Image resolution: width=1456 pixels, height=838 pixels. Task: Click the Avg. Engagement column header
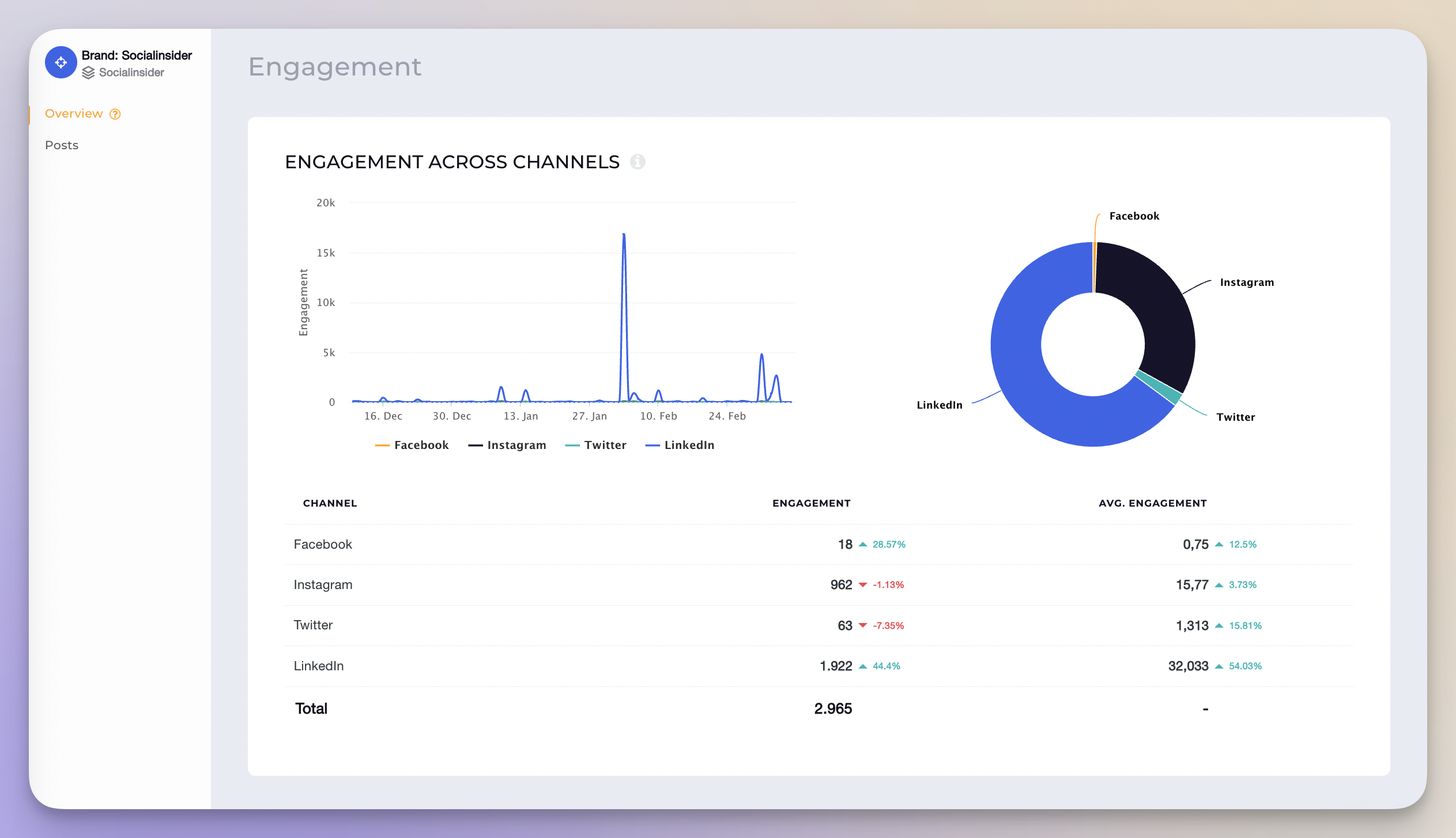tap(1152, 503)
